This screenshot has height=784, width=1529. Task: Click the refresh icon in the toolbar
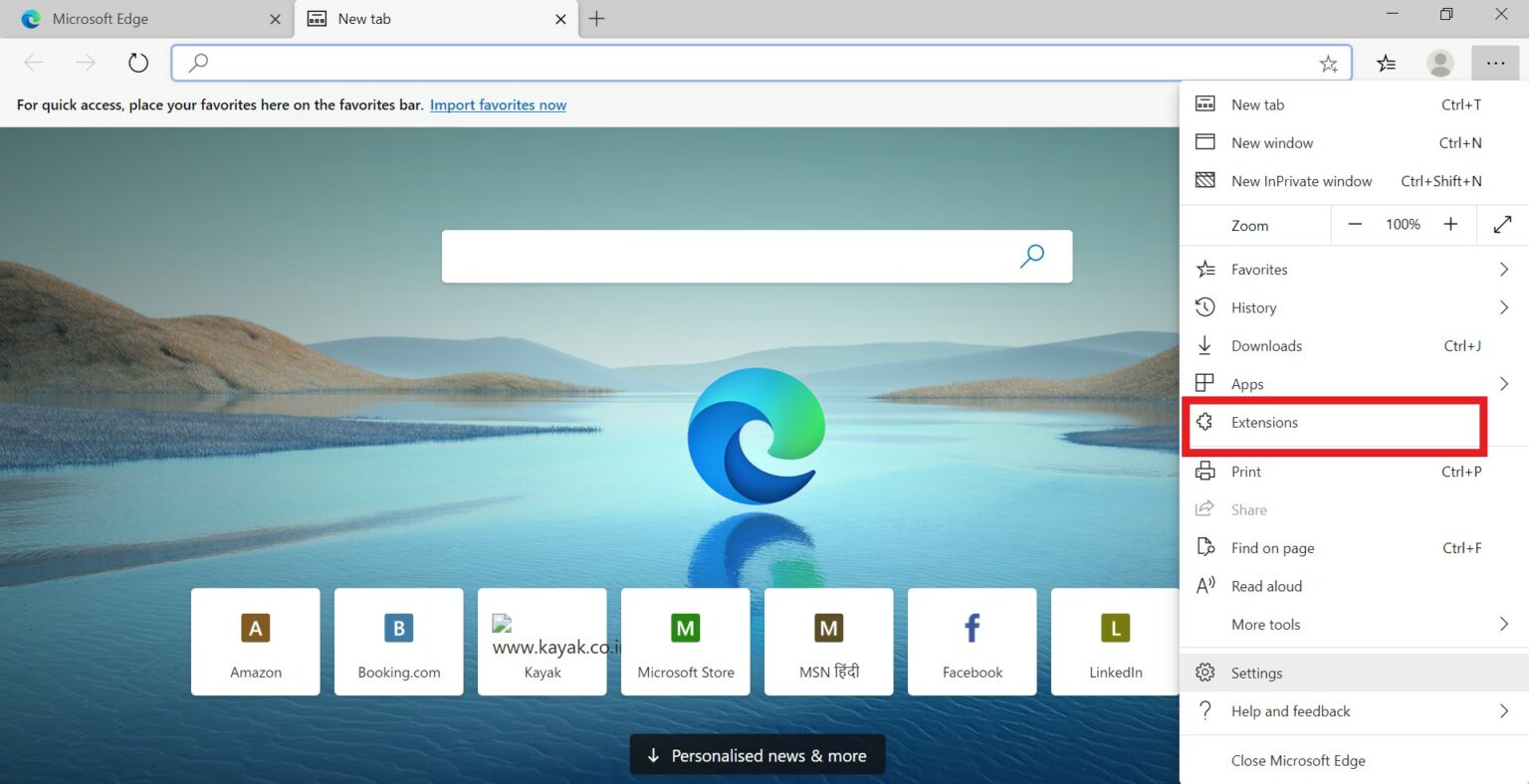(137, 62)
